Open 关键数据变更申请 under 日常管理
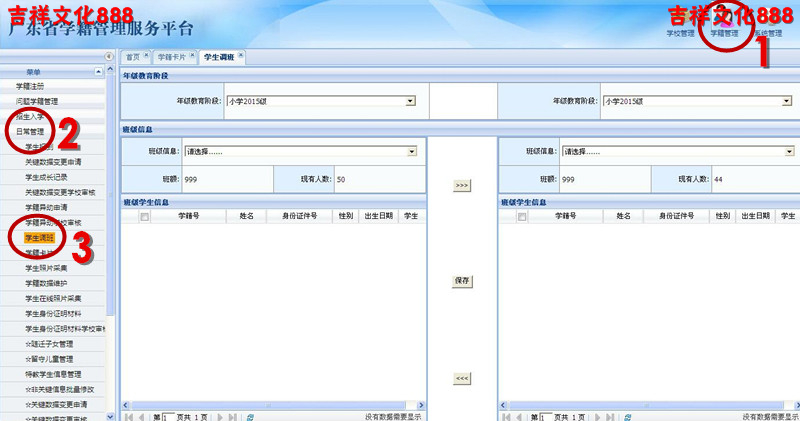The height and width of the screenshot is (421, 800). coord(53,162)
